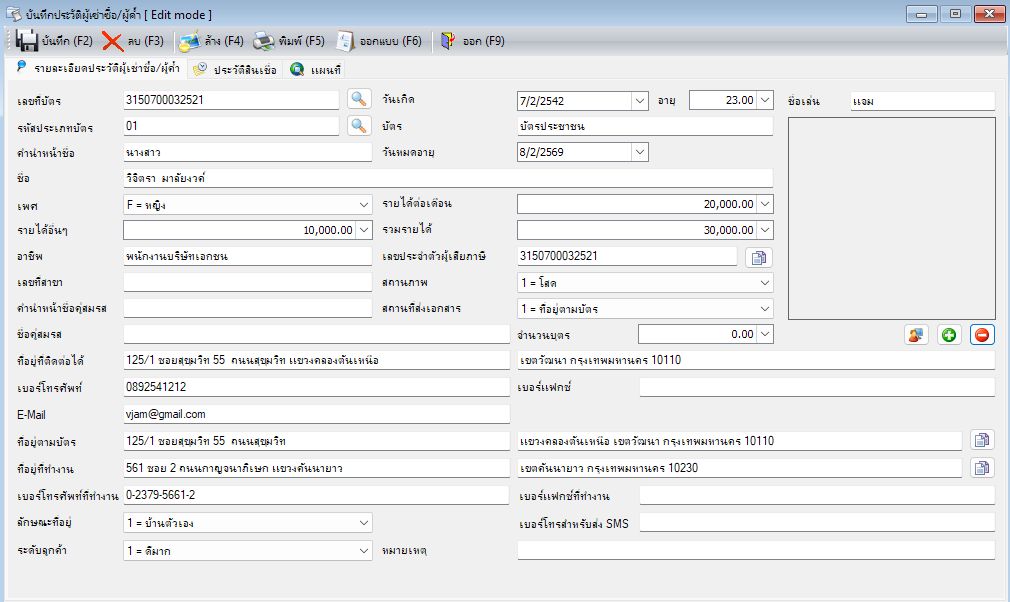This screenshot has width=1010, height=602.
Task: Click the search icon next to card type code 01
Action: 359,126
